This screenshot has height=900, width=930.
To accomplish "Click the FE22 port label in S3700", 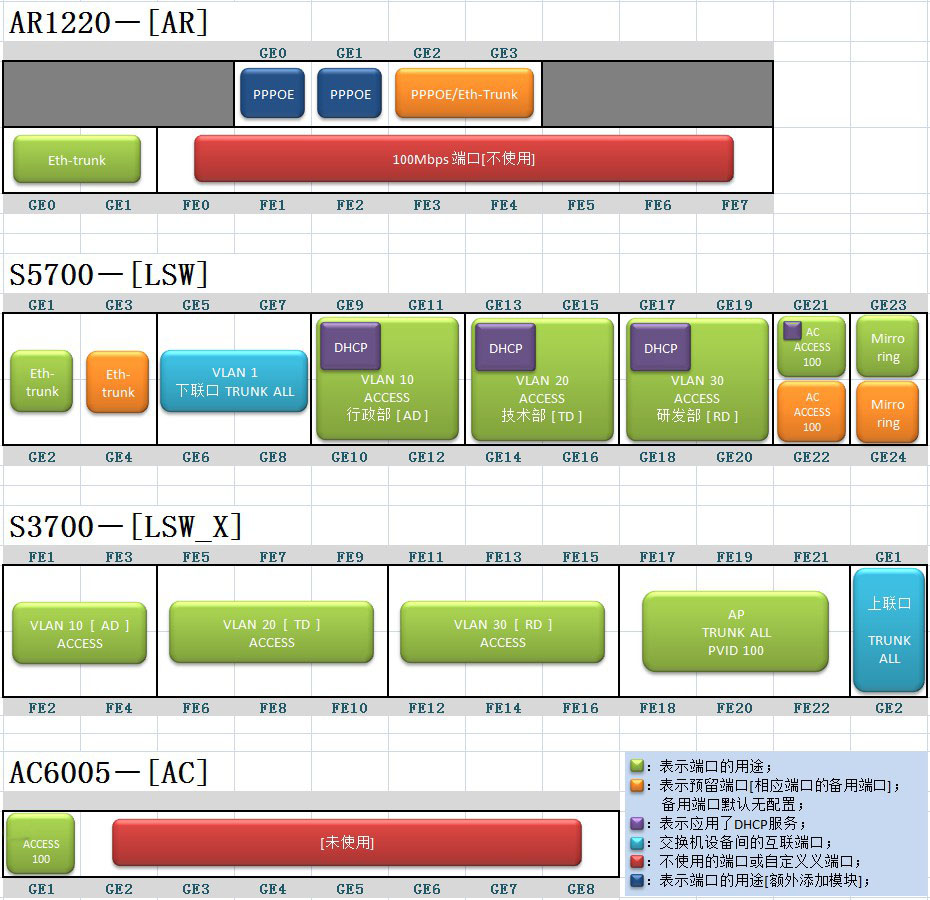I will [x=811, y=708].
